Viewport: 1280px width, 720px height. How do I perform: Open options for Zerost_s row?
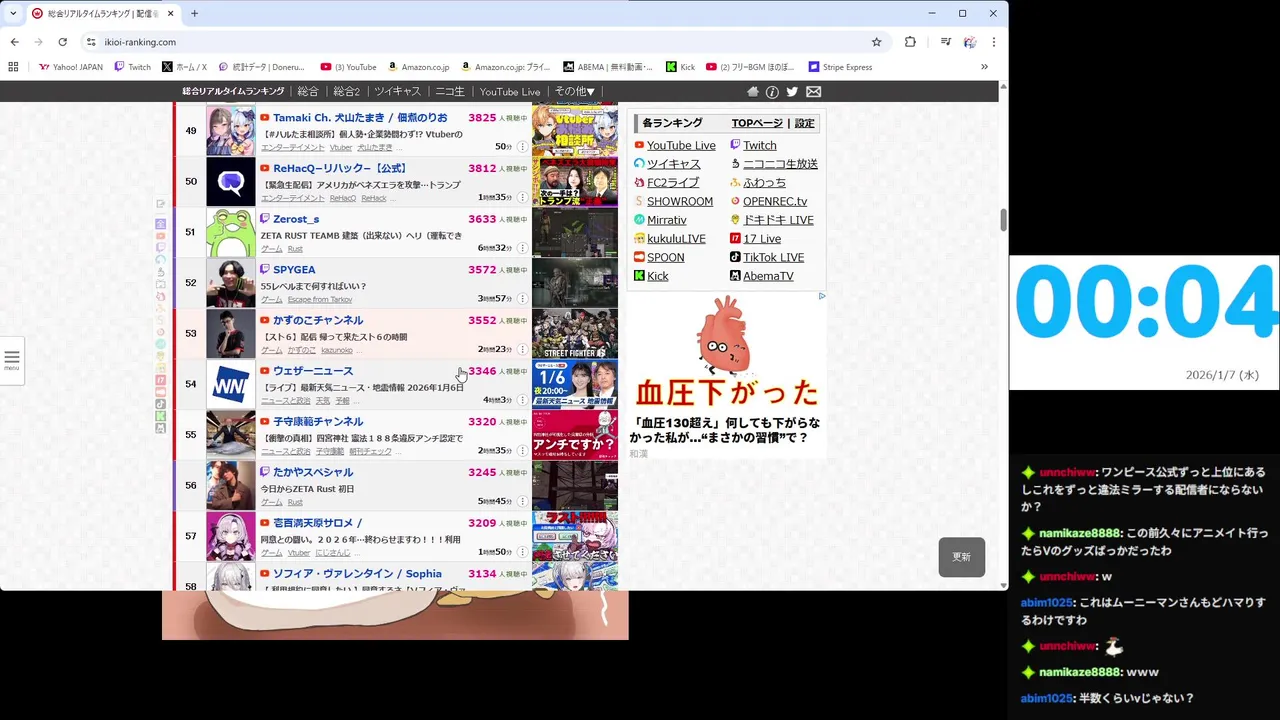tap(522, 248)
